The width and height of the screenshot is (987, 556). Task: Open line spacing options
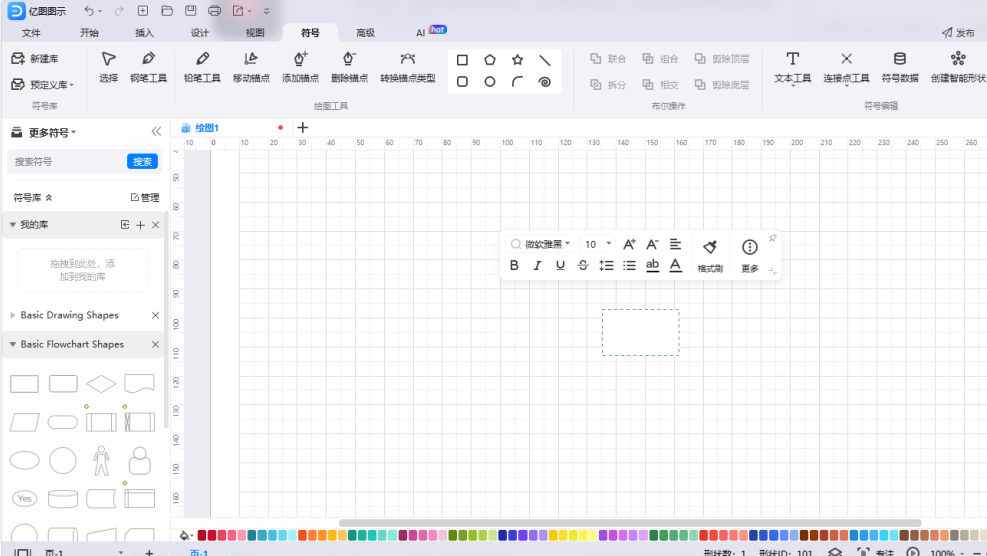[606, 266]
